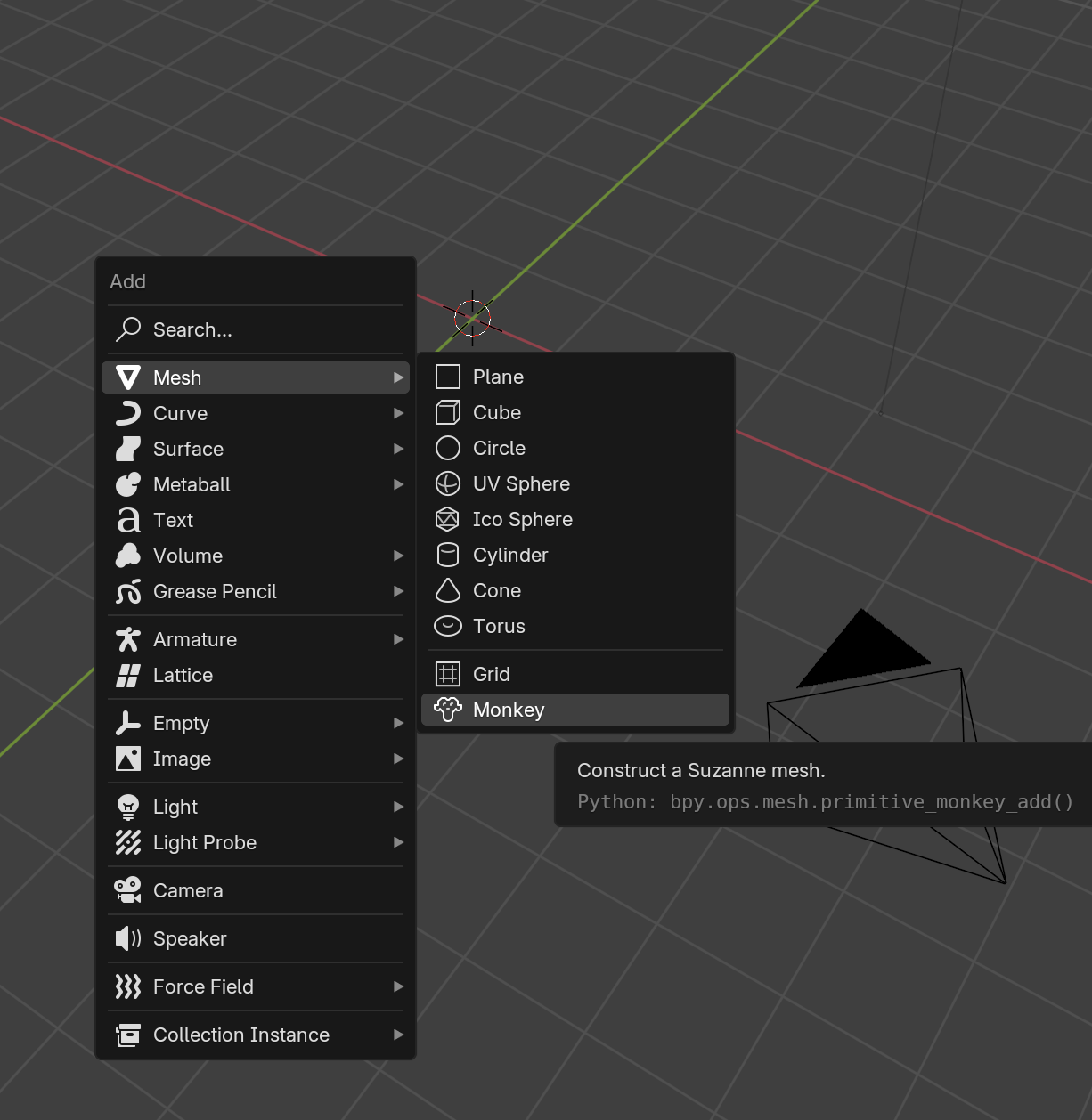The image size is (1092, 1120).
Task: Expand the Light submenu arrow
Action: pyautogui.click(x=398, y=807)
